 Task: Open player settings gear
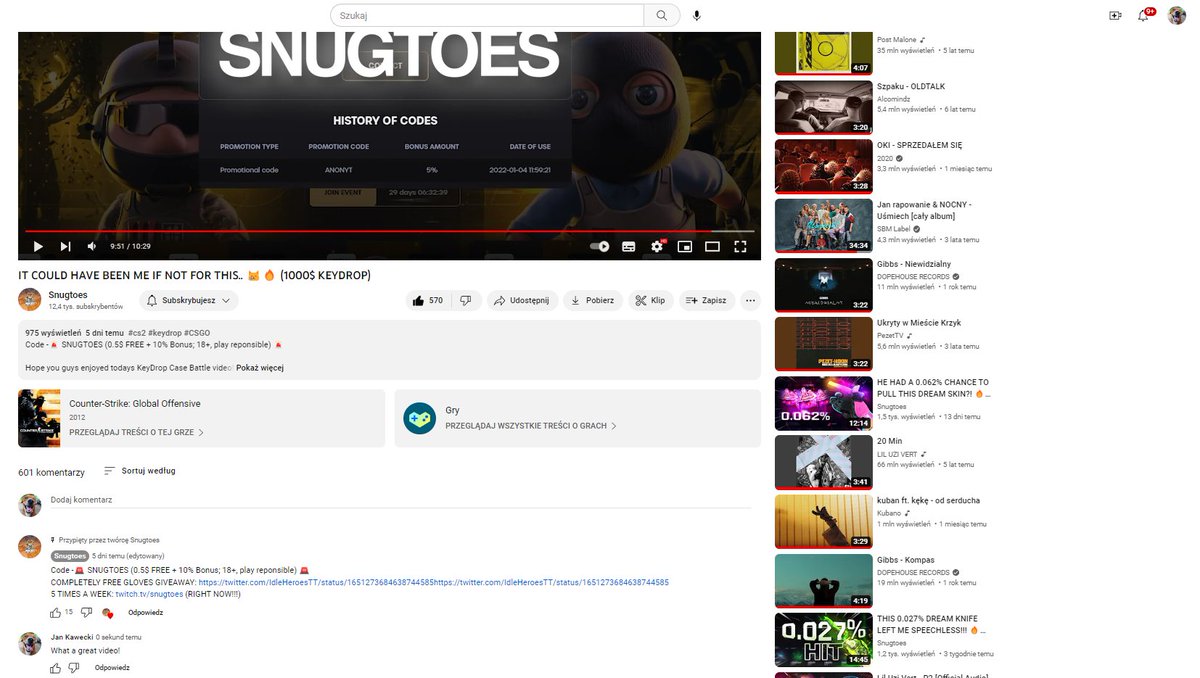(657, 246)
